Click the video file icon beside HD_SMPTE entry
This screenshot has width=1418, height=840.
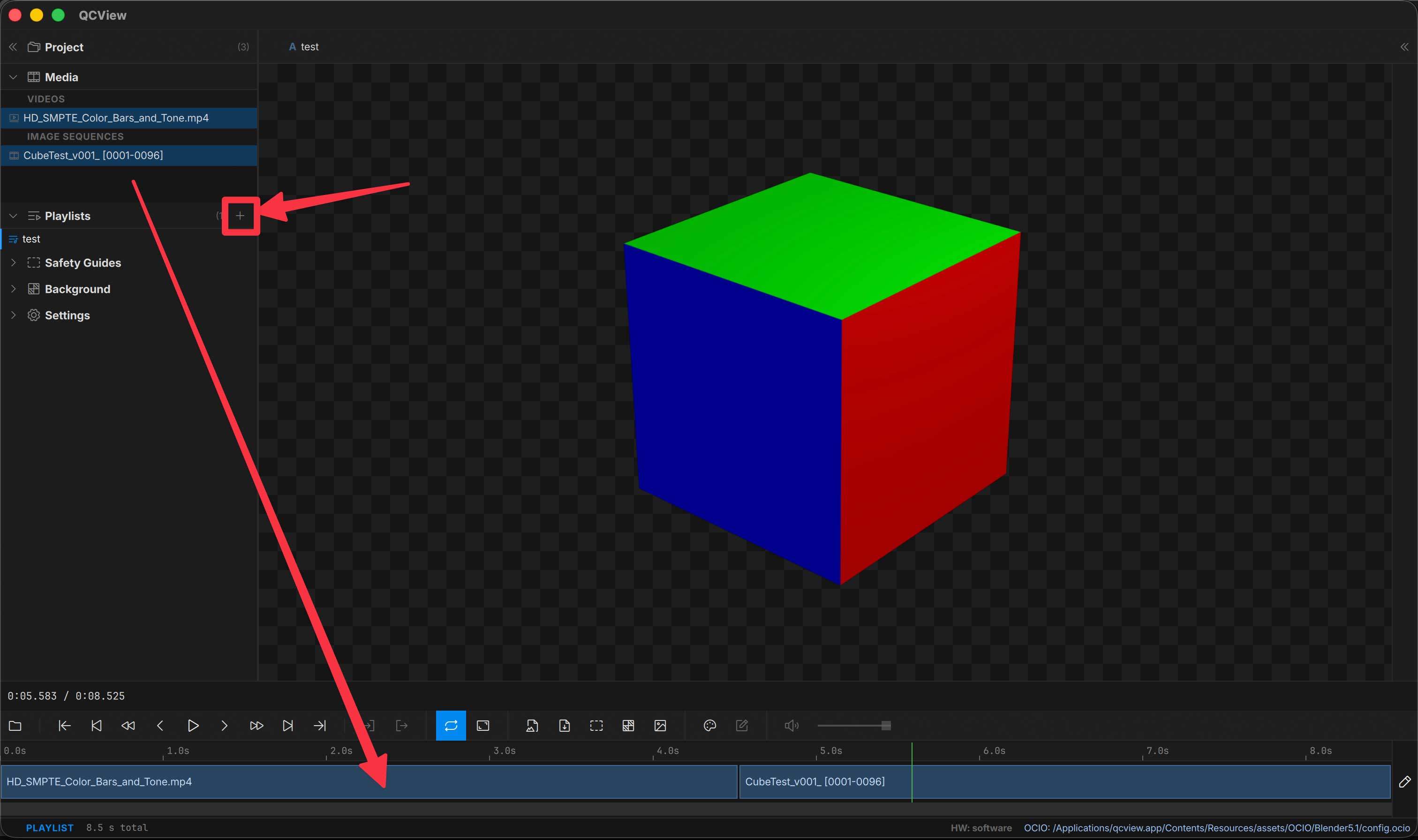(14, 118)
